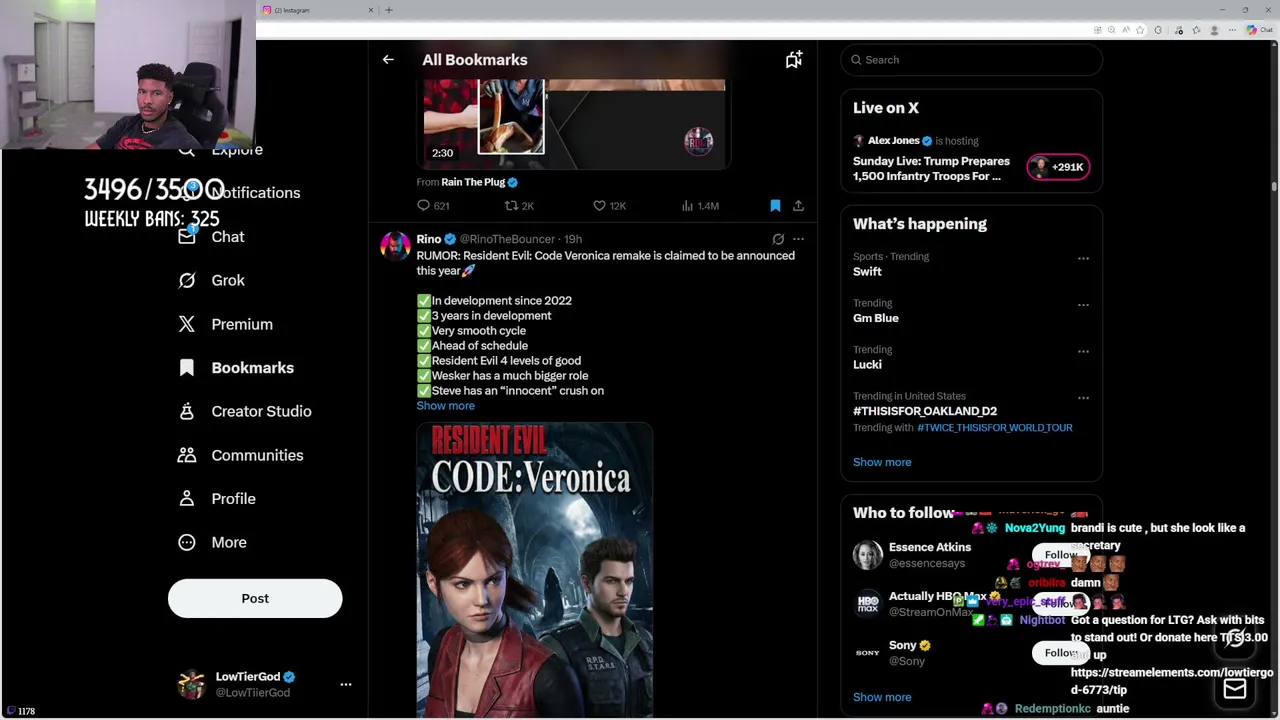Click Grok icon on Rino's post

click(778, 239)
